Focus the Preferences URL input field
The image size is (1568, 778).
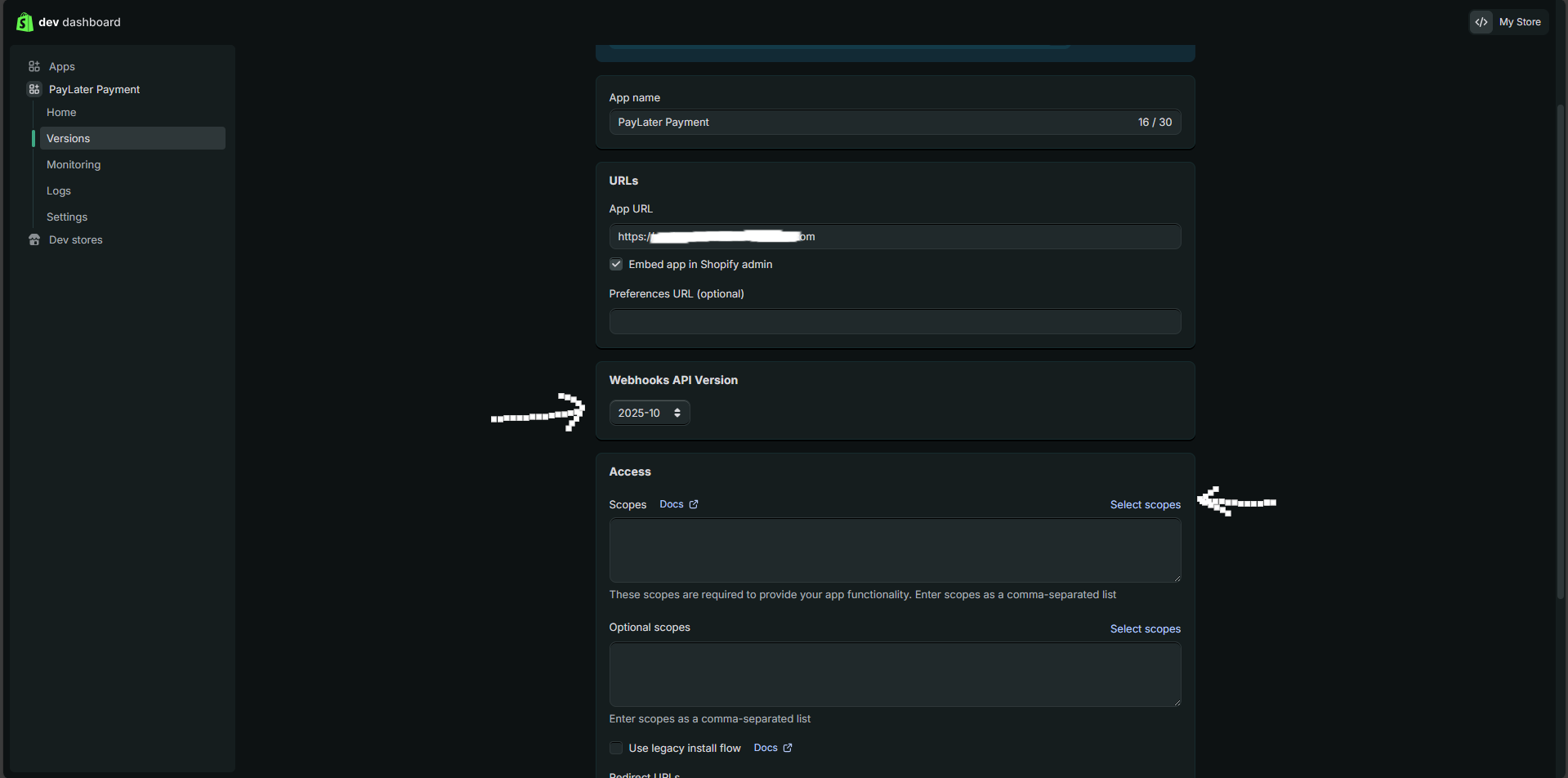click(x=895, y=321)
